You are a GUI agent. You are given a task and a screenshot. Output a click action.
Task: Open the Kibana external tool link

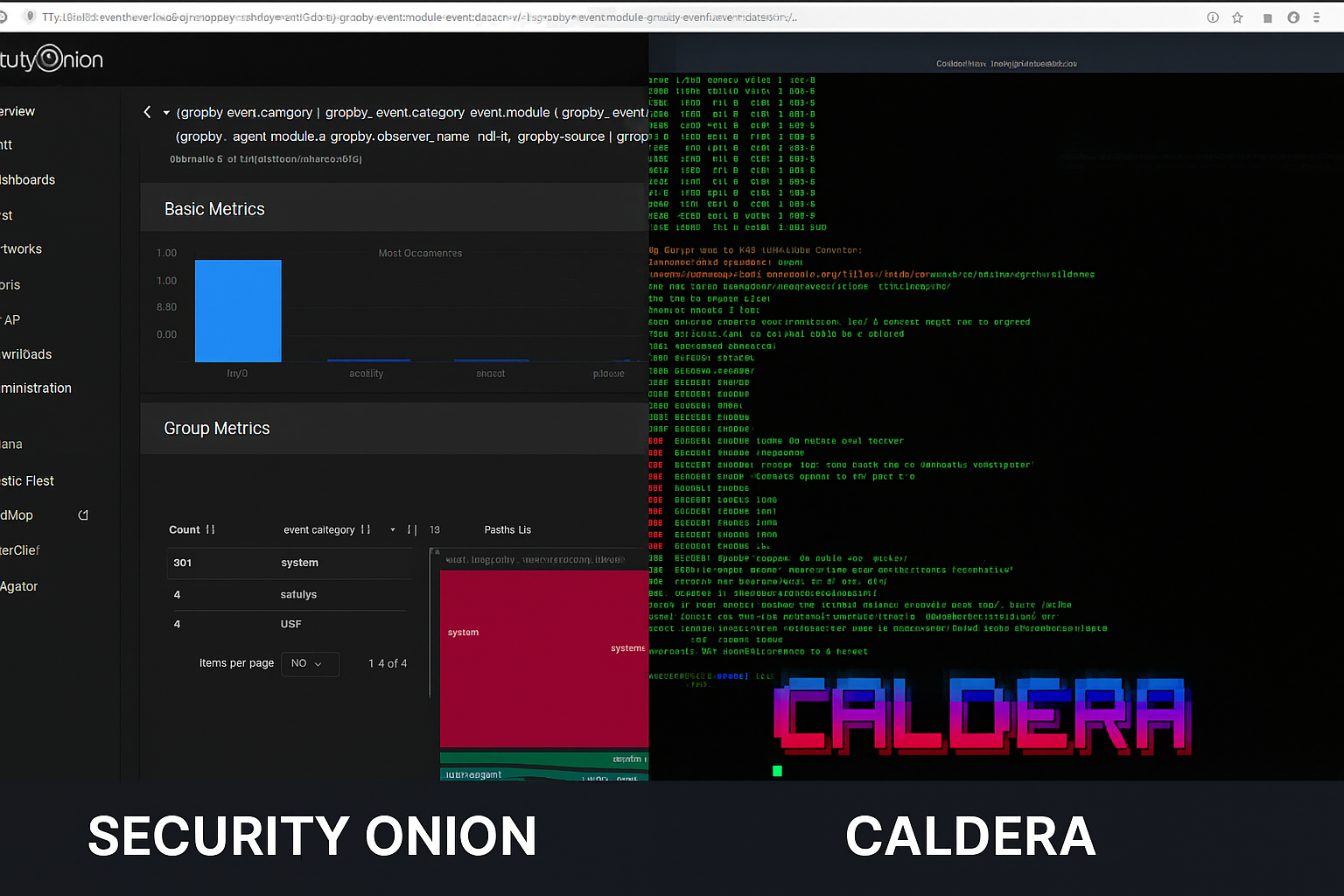(10, 444)
